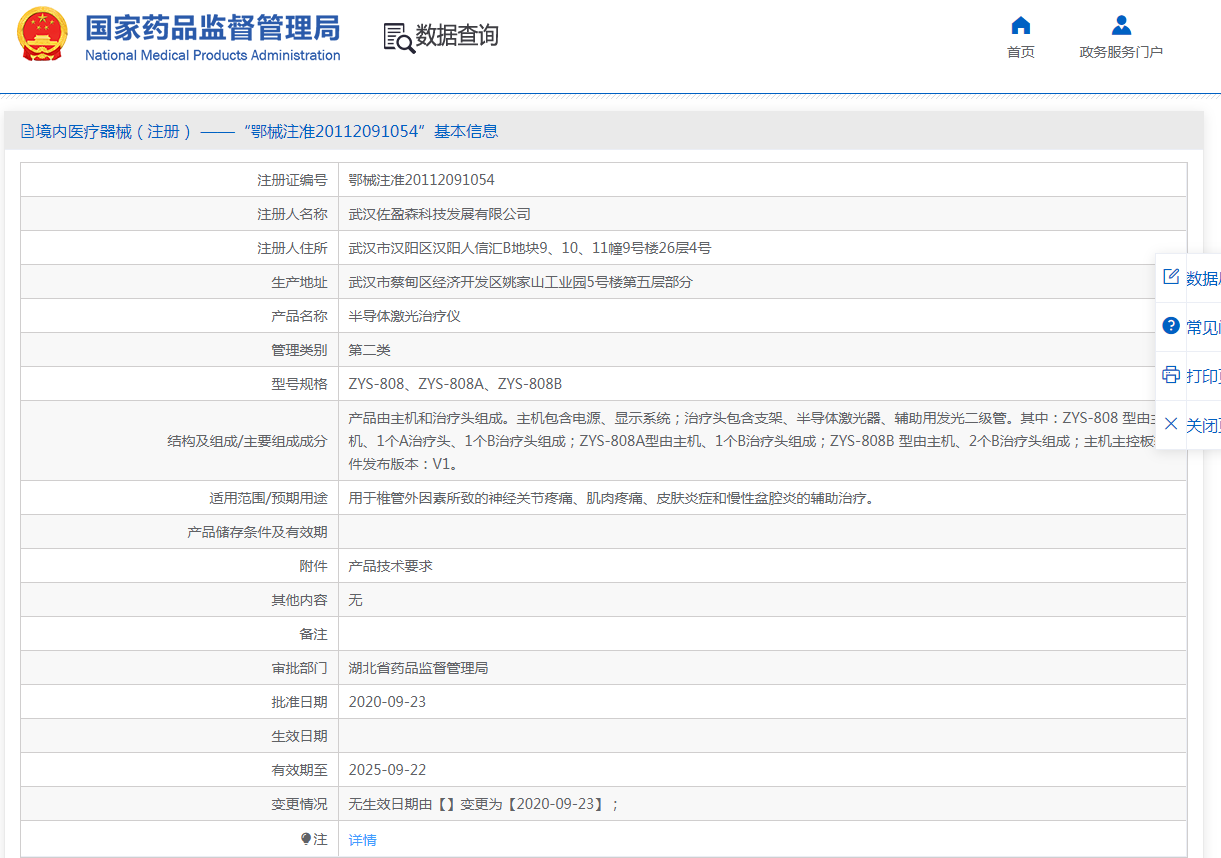
Task: Click the edit icon in side panel
Action: pyautogui.click(x=1171, y=277)
